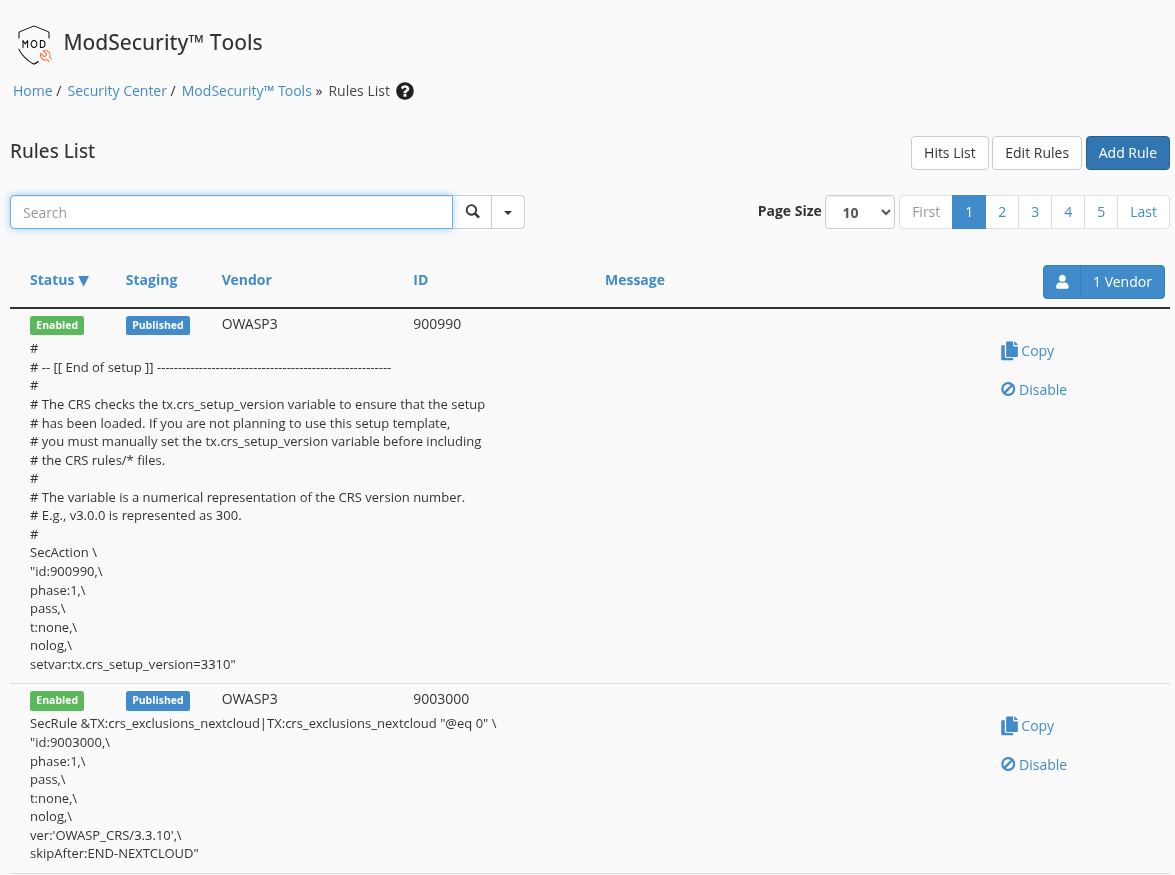Click the magnifying glass search button
This screenshot has height=875, width=1175.
[x=472, y=212]
